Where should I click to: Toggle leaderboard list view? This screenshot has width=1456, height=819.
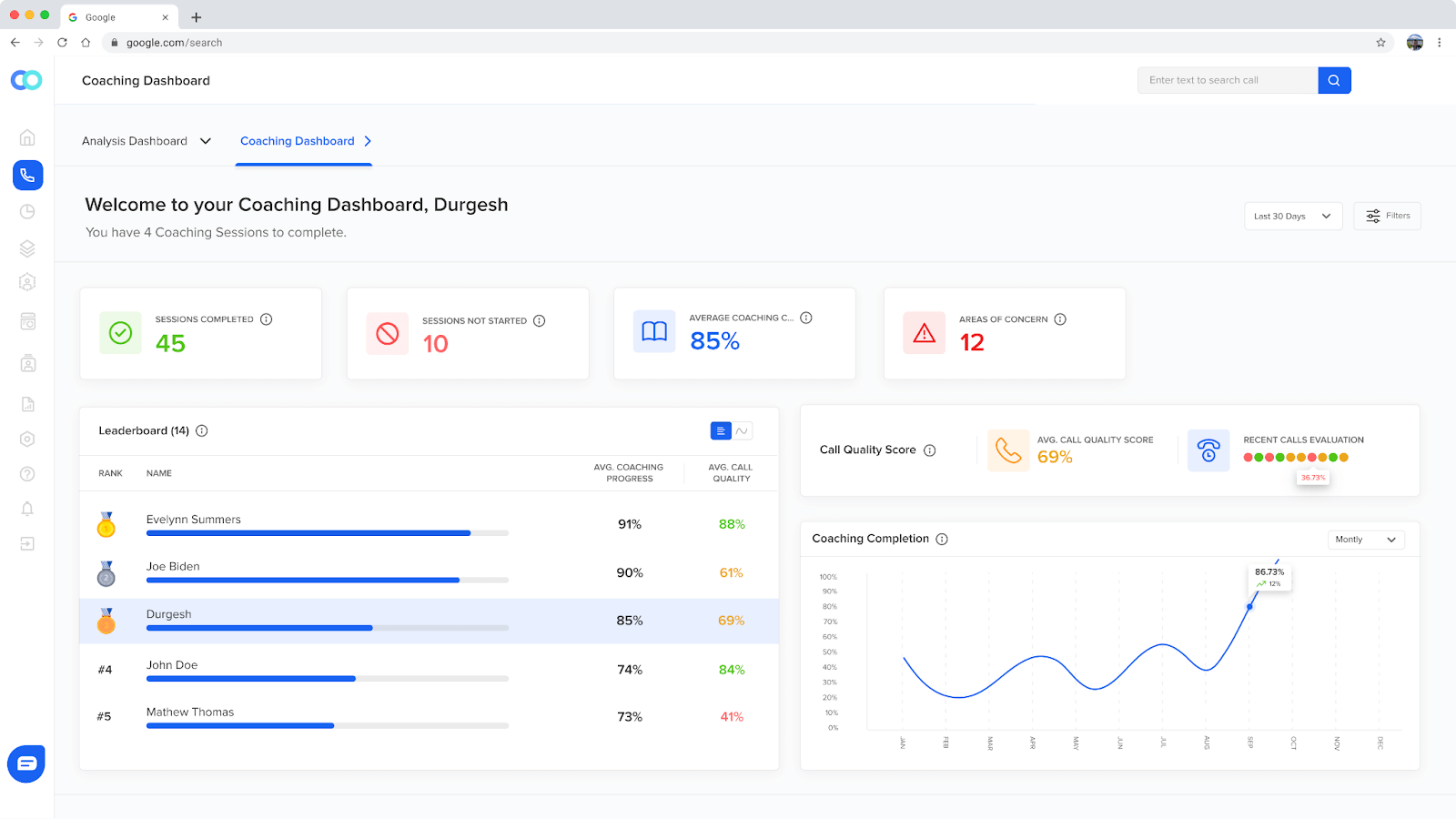pos(720,430)
